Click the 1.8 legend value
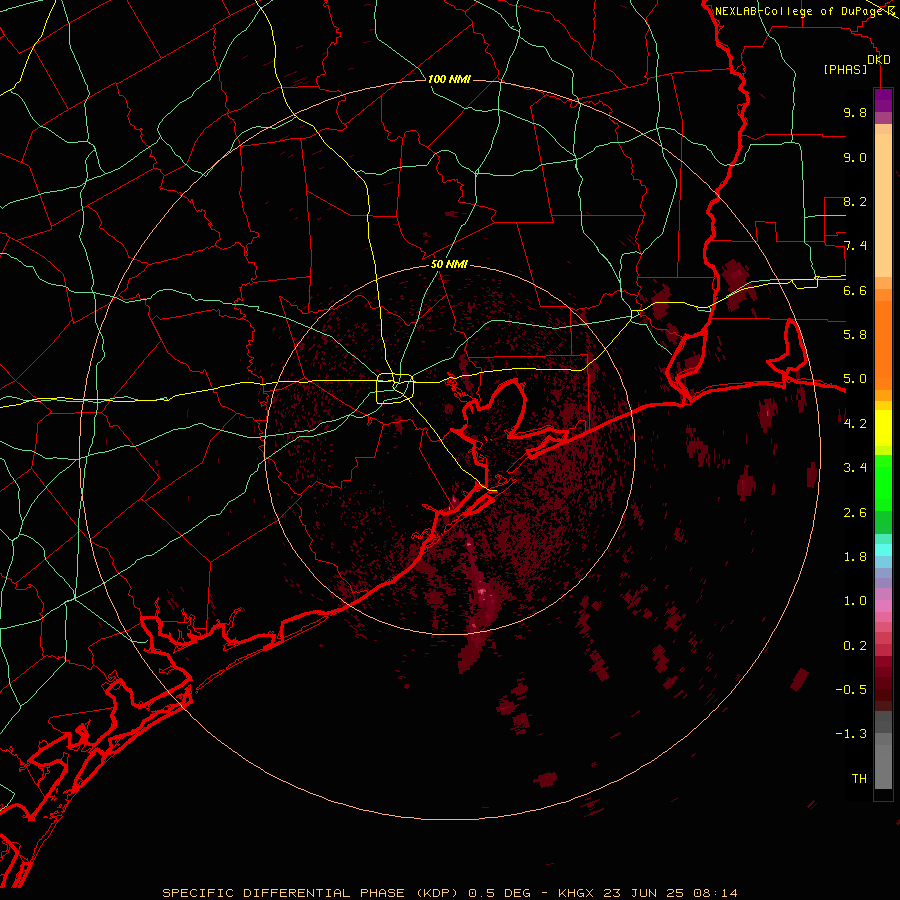Viewport: 900px width, 900px height. [x=855, y=557]
